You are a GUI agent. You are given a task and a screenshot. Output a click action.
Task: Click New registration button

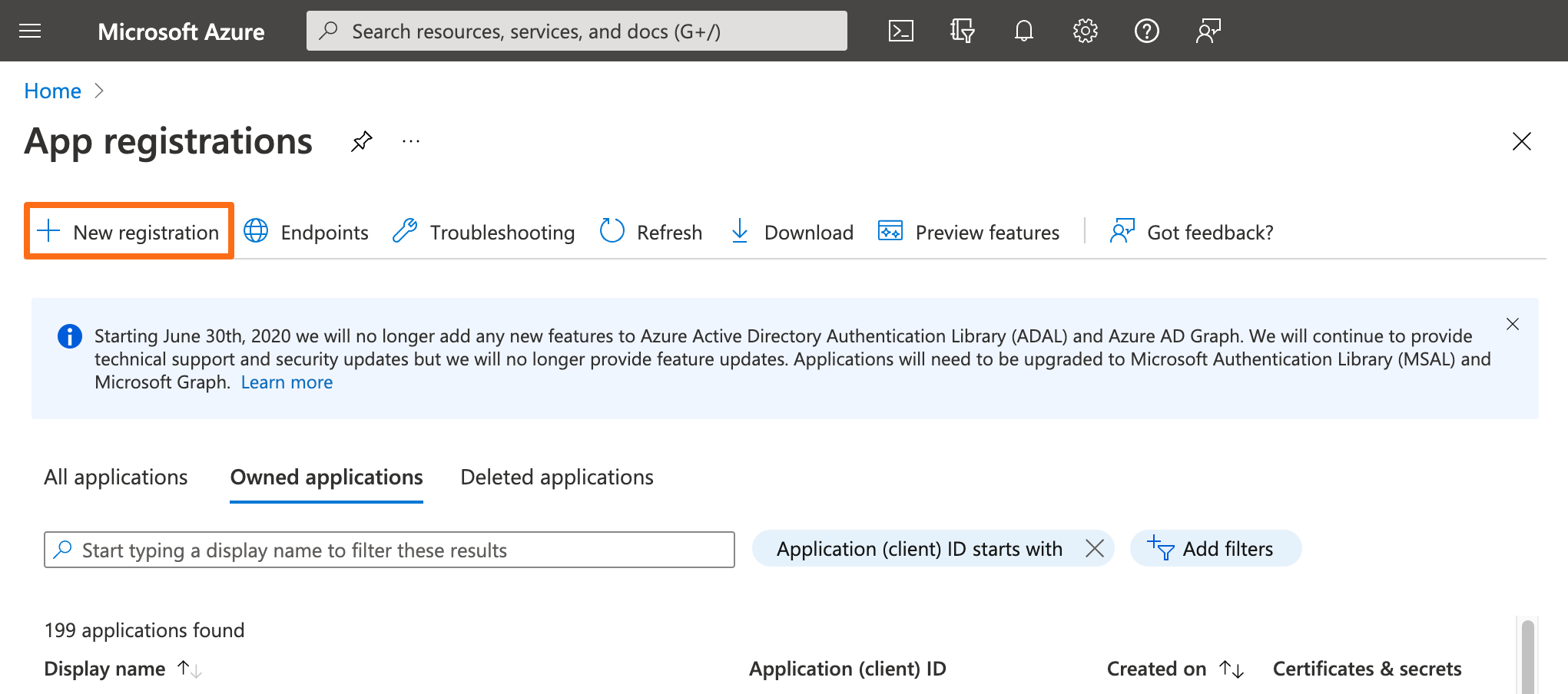click(x=129, y=232)
